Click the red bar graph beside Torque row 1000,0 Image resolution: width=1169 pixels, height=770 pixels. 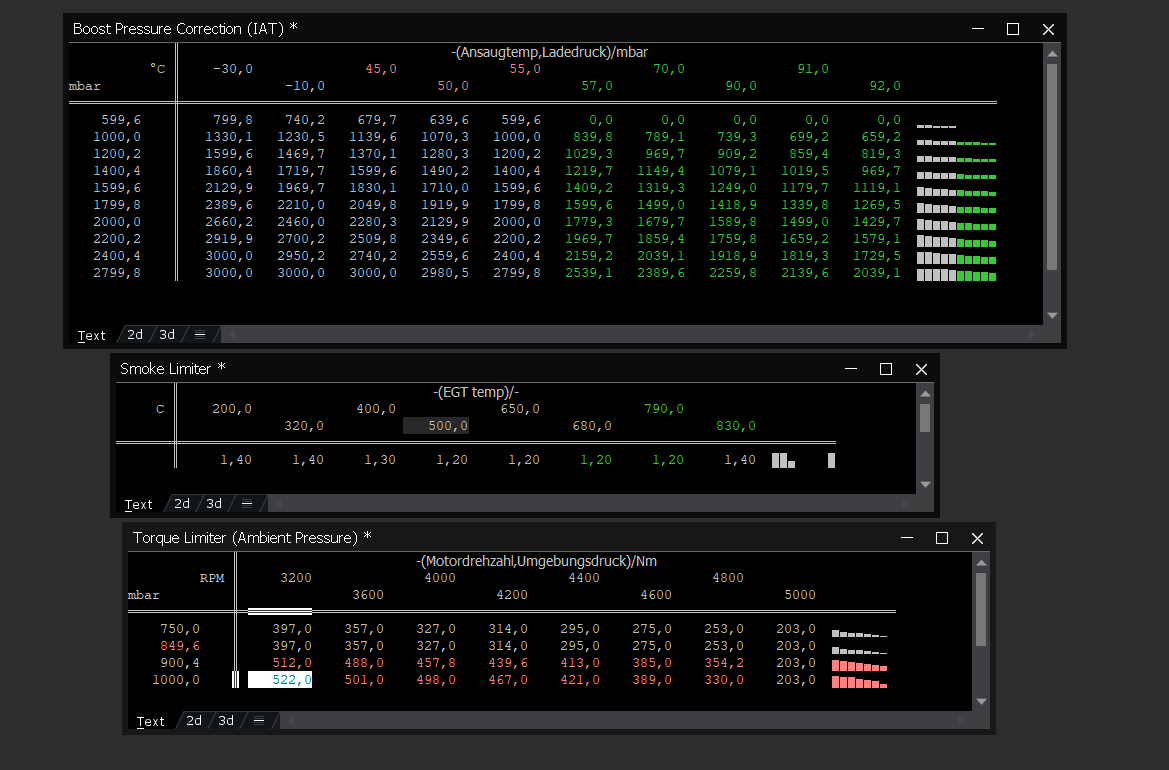(x=859, y=682)
